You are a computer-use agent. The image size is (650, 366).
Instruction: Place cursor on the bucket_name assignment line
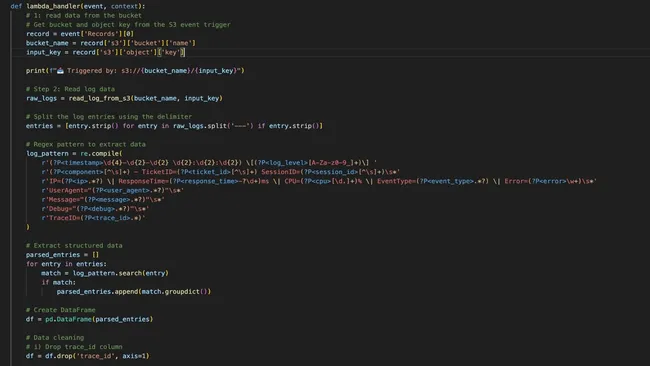[x=111, y=43]
